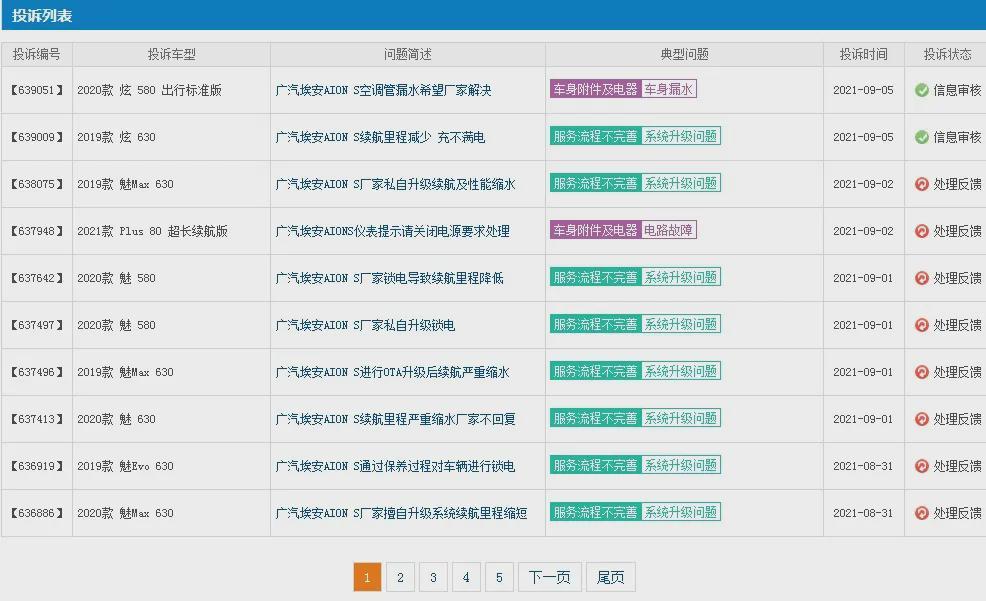
Task: Click red status icon for complaint 638075
Action: pyautogui.click(x=922, y=184)
